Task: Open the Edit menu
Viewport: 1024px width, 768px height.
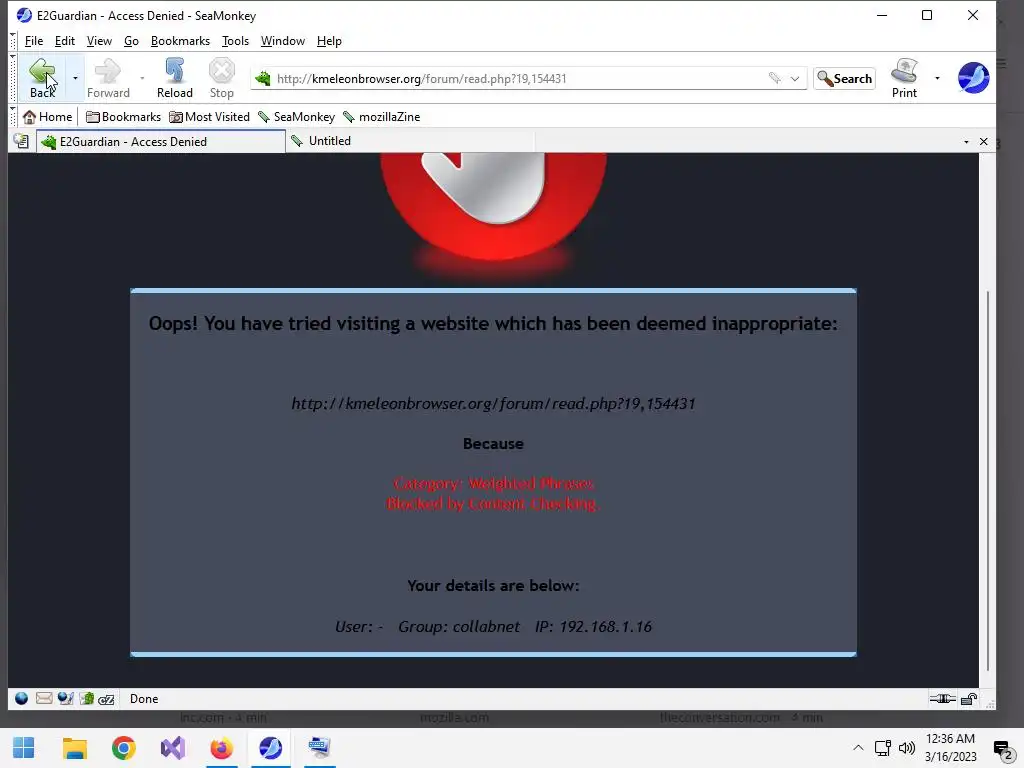Action: tap(65, 40)
